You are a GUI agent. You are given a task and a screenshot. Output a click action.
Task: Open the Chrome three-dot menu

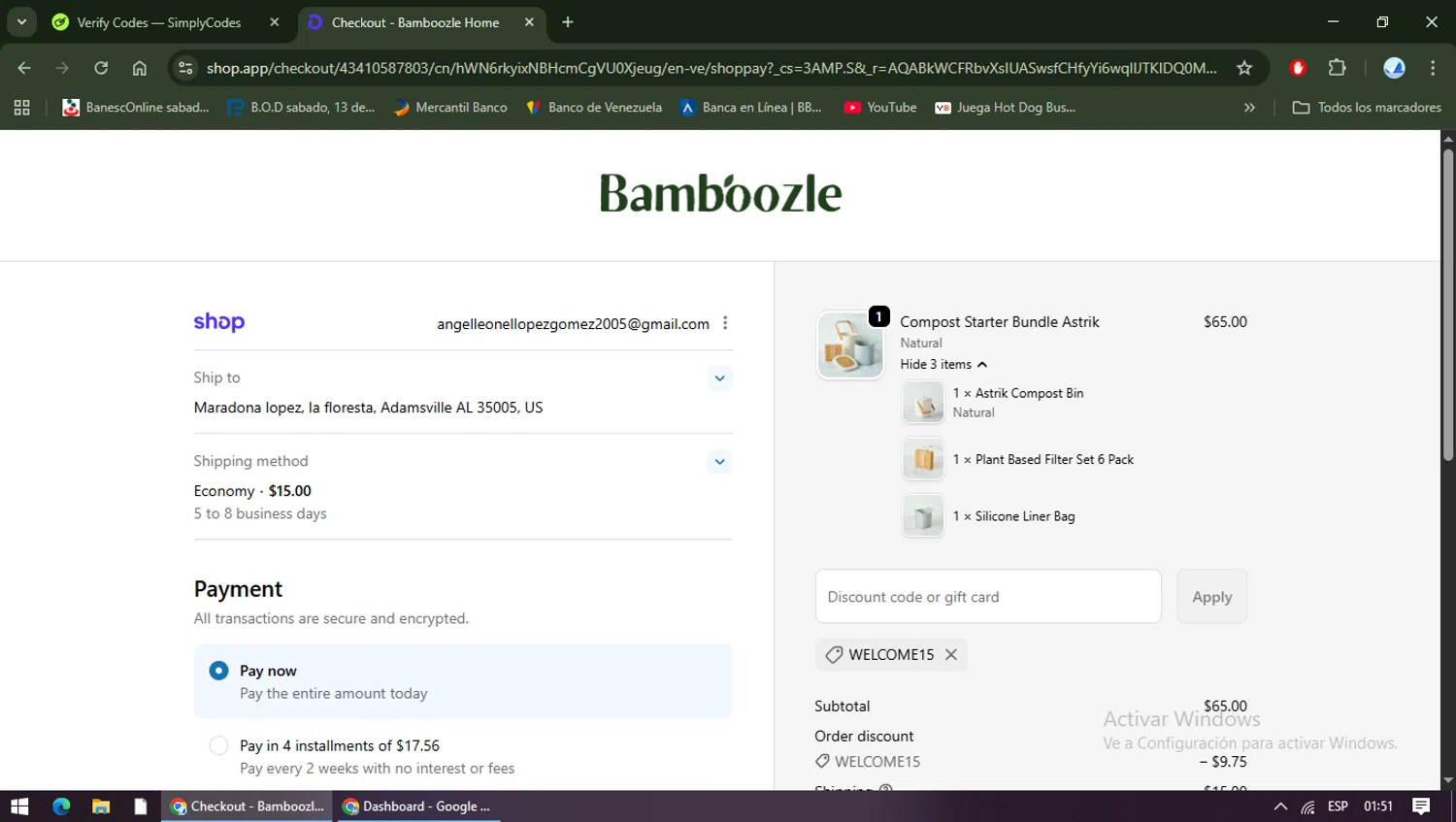click(x=1433, y=68)
